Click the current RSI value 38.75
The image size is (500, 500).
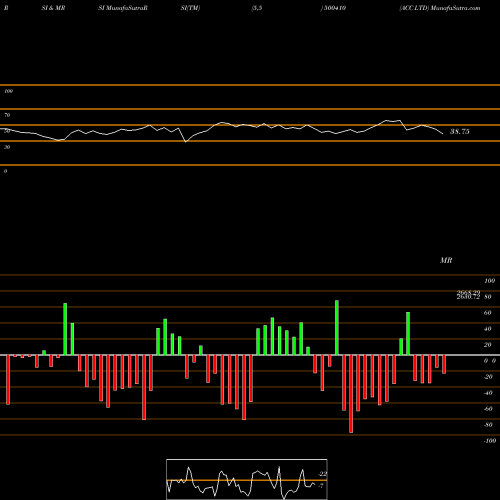(x=460, y=132)
